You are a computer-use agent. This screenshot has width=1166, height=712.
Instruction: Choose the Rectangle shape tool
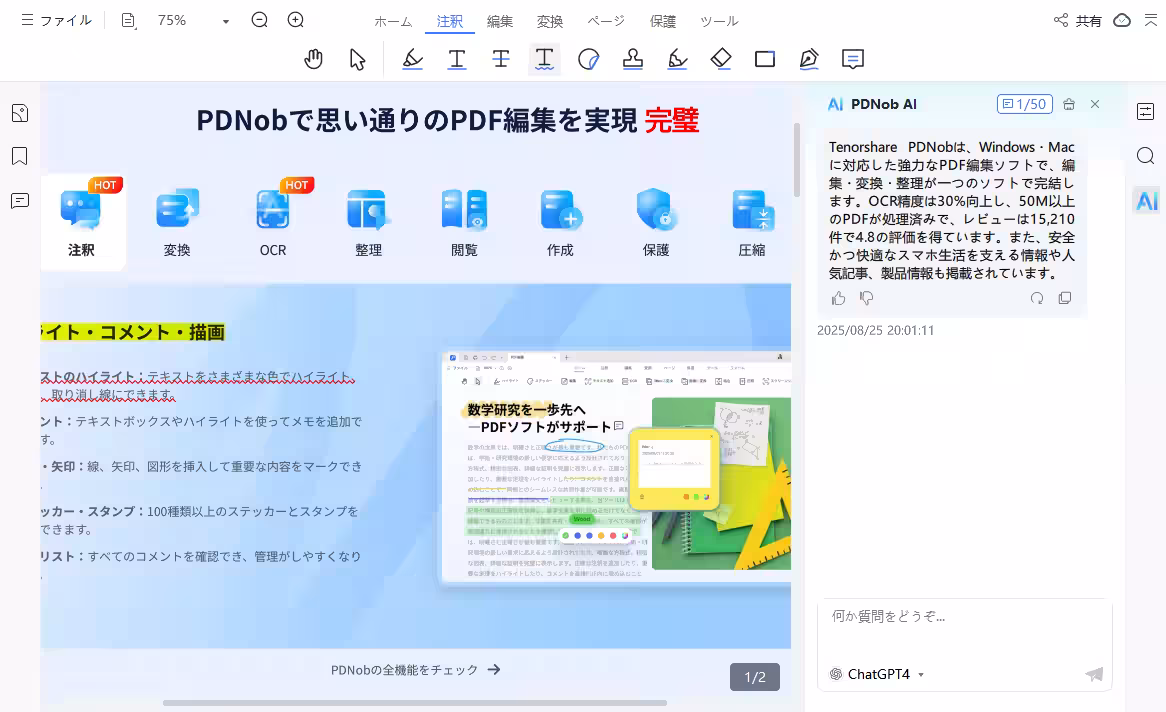click(x=765, y=59)
